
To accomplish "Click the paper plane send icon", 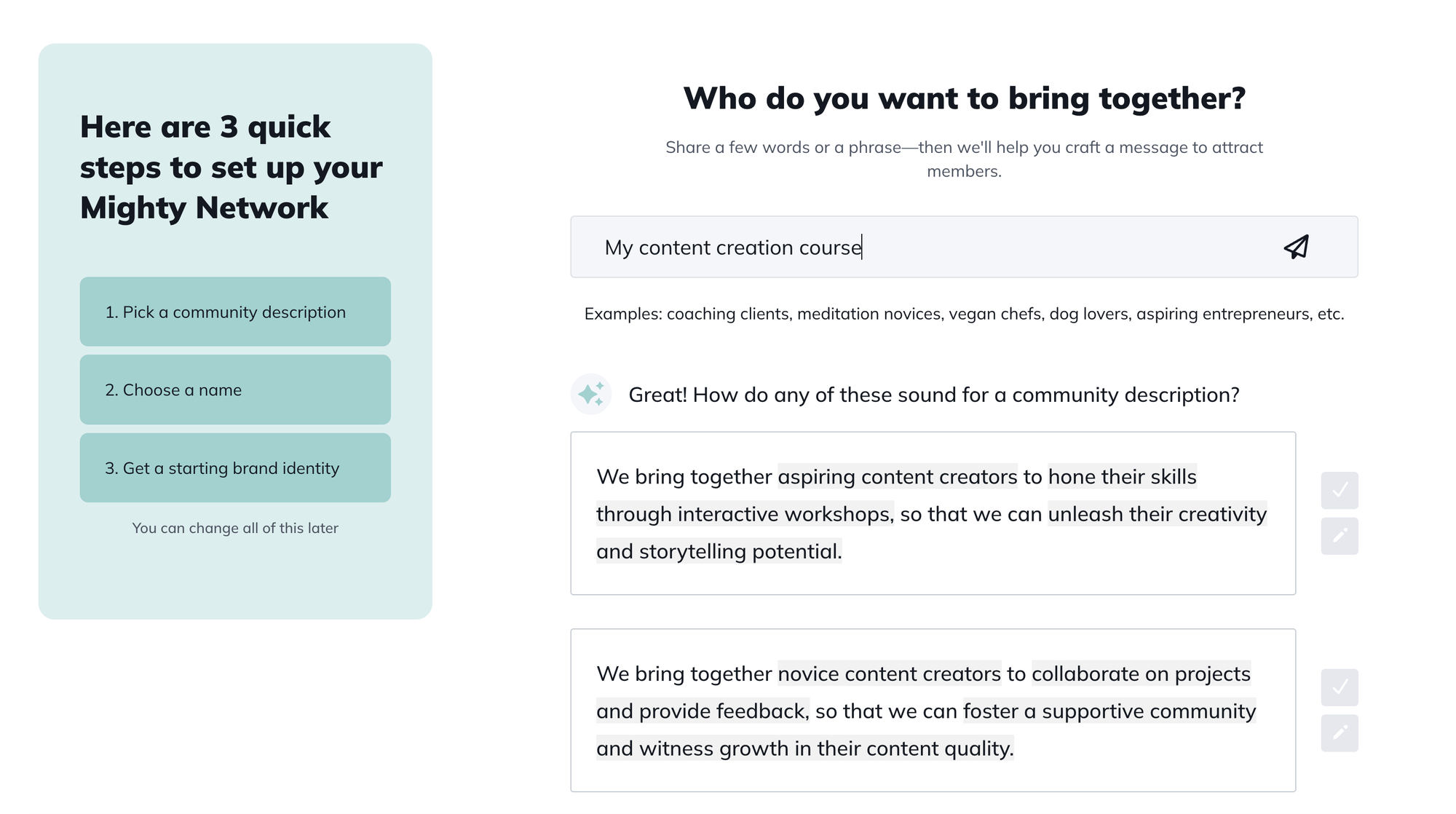I will (x=1296, y=247).
